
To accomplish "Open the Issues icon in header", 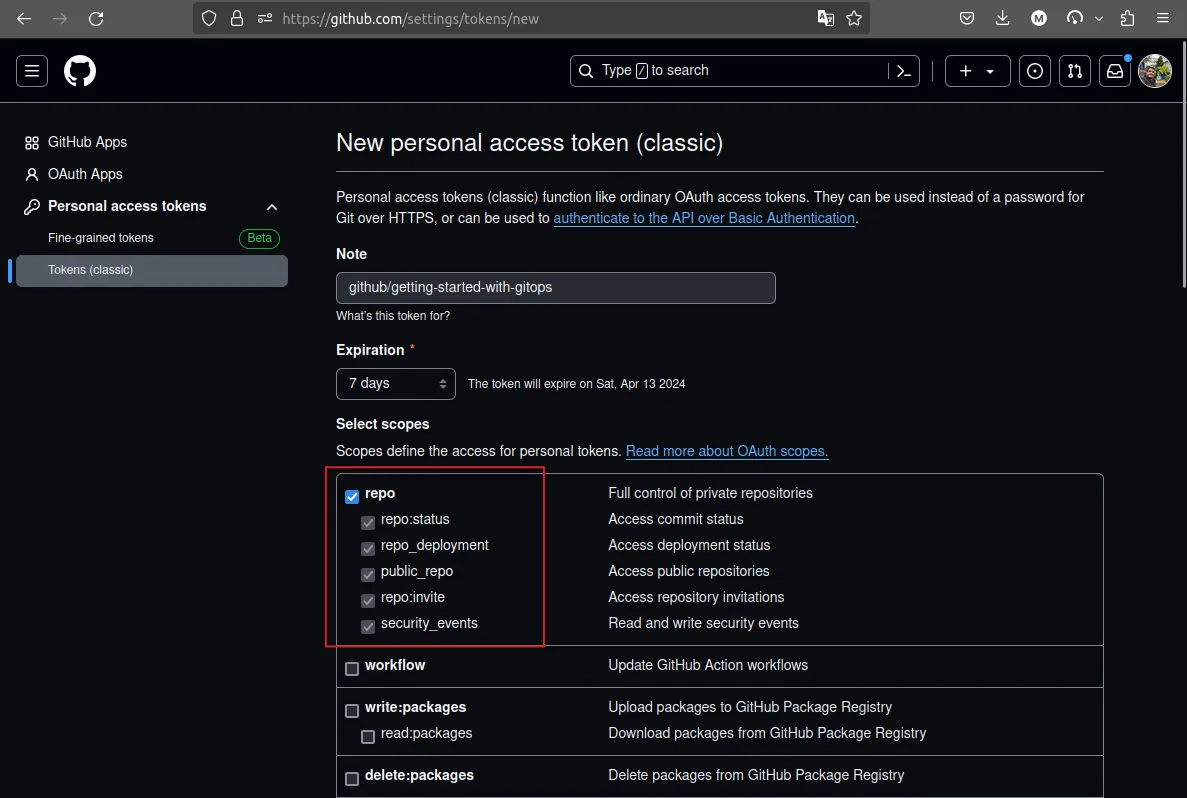I will [1035, 71].
